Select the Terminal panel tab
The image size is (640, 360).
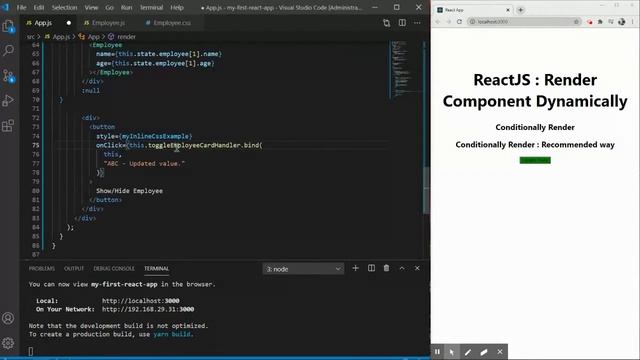click(156, 268)
